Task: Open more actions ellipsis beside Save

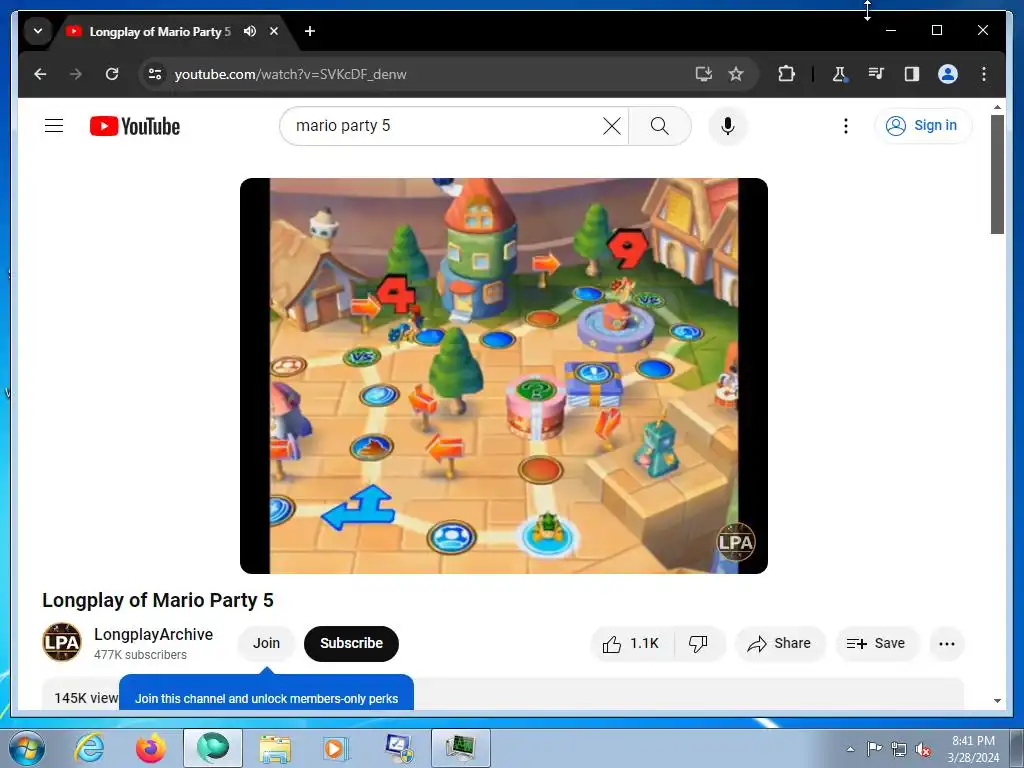Action: (946, 644)
